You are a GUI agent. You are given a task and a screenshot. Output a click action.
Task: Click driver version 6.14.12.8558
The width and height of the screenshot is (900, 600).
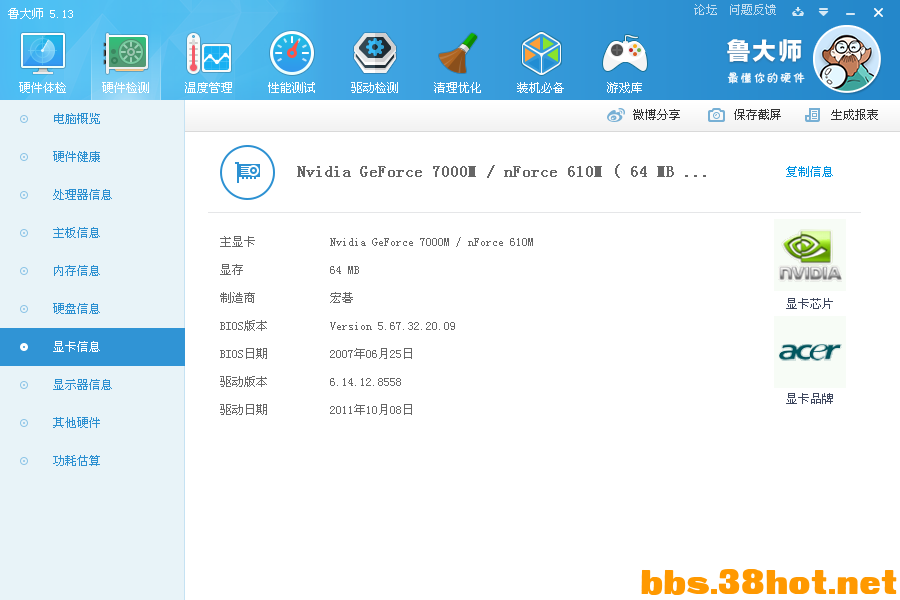click(x=365, y=382)
